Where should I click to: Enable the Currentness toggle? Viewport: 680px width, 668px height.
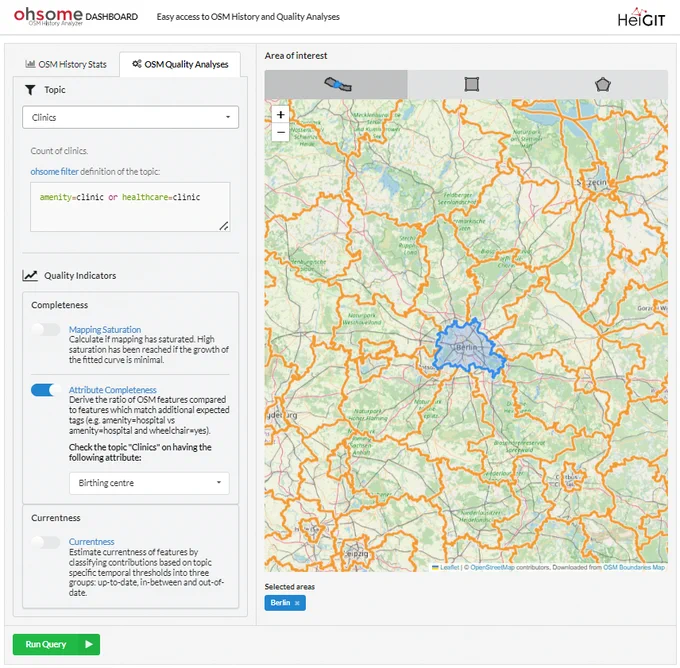pyautogui.click(x=46, y=542)
